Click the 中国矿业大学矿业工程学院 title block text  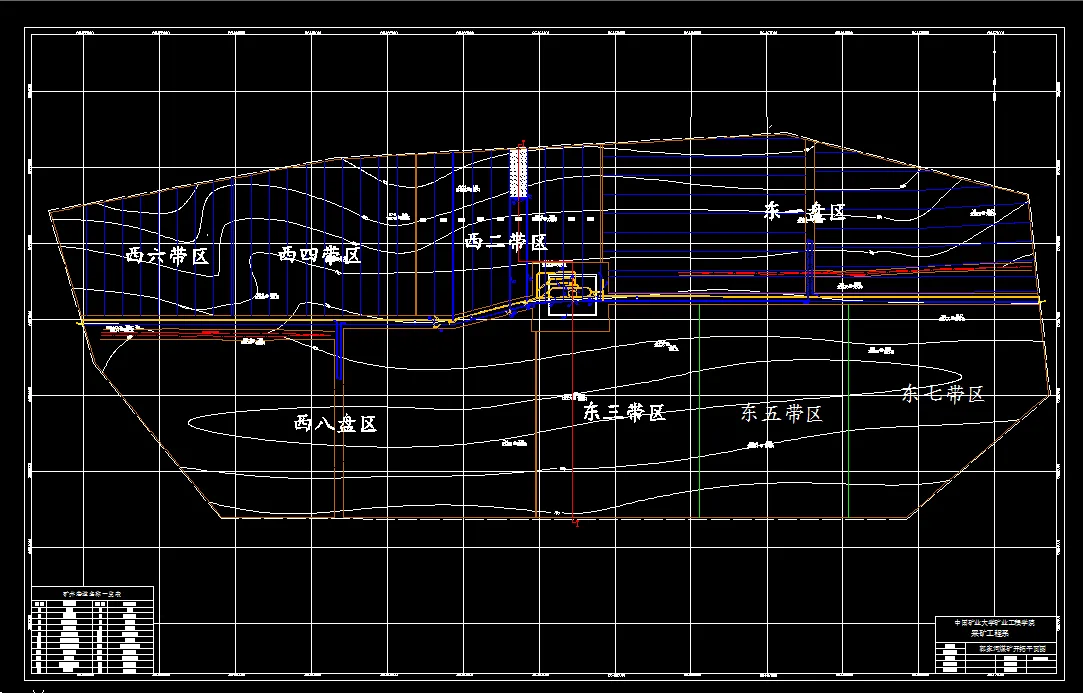(995, 623)
